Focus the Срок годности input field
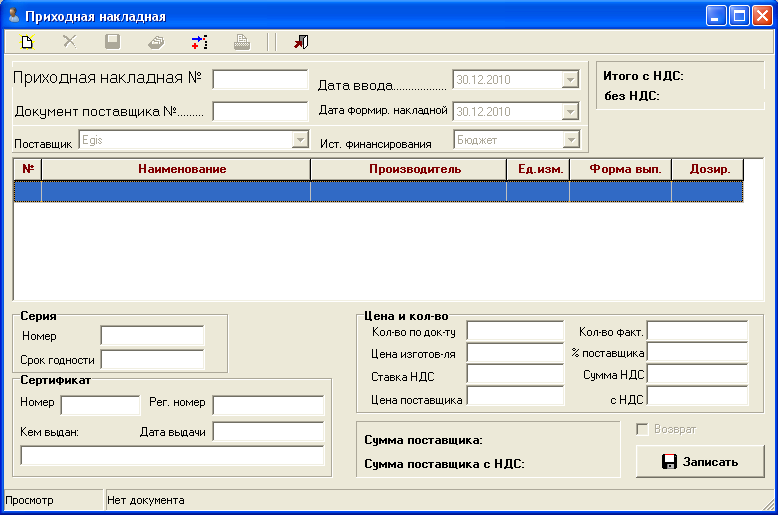The image size is (778, 515). (x=152, y=360)
